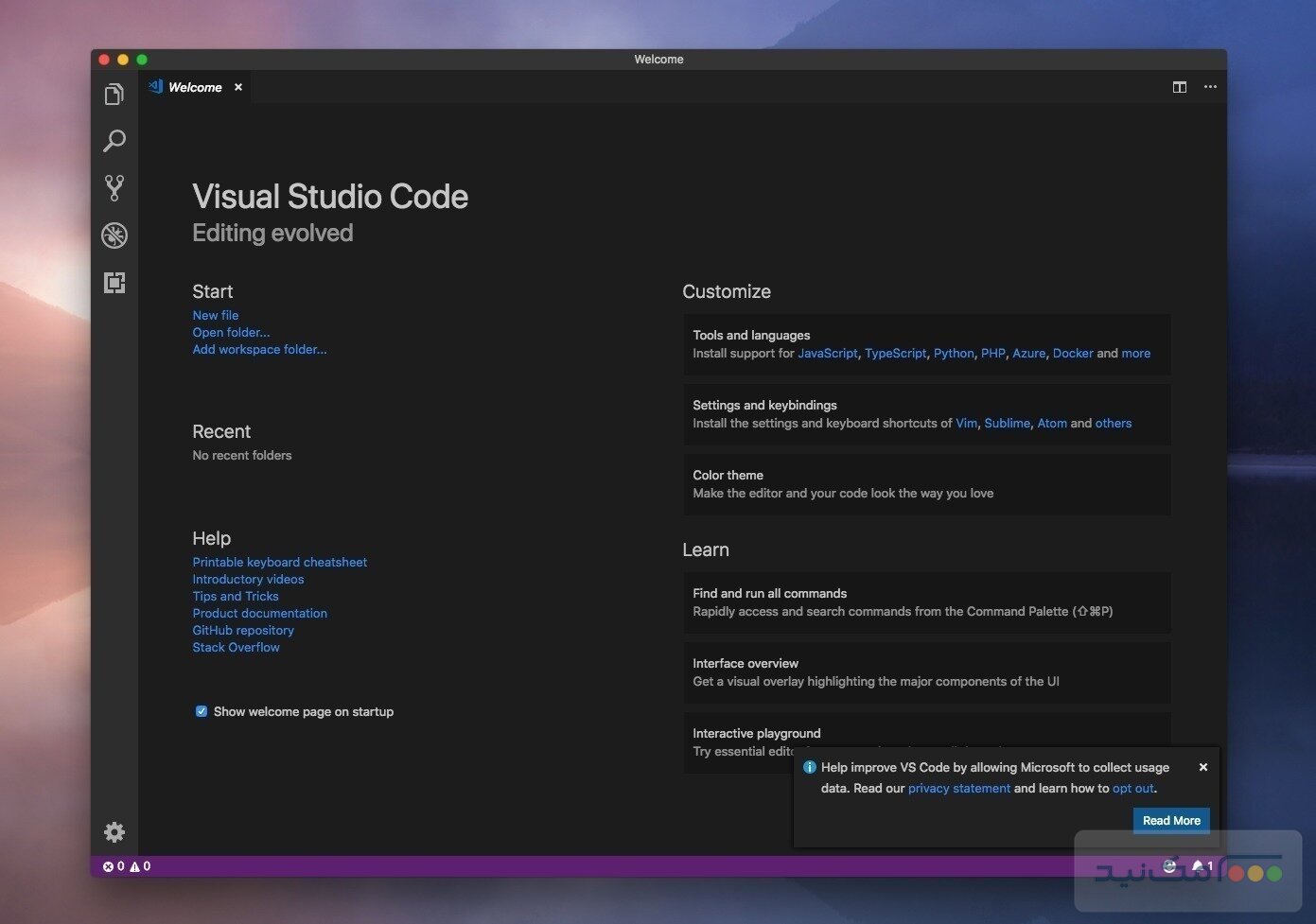Viewport: 1316px width, 924px height.
Task: Dismiss the telemetry notification with its close icon
Action: coord(1202,767)
